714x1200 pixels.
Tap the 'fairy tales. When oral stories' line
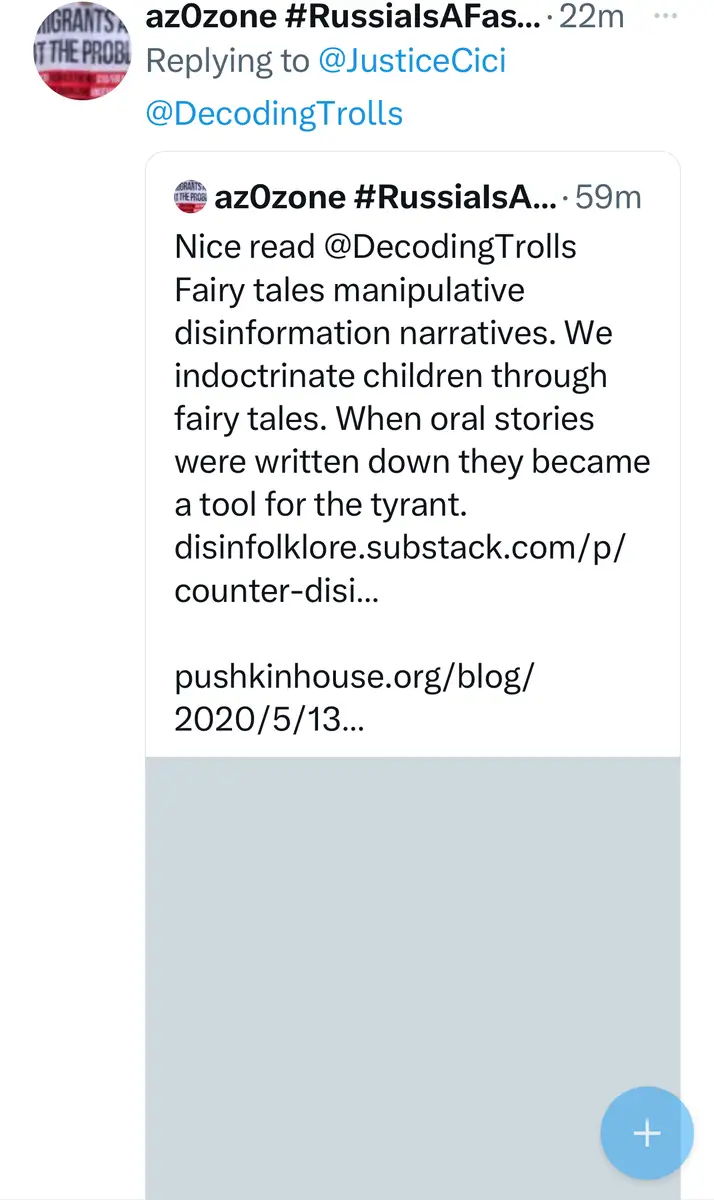click(x=384, y=419)
